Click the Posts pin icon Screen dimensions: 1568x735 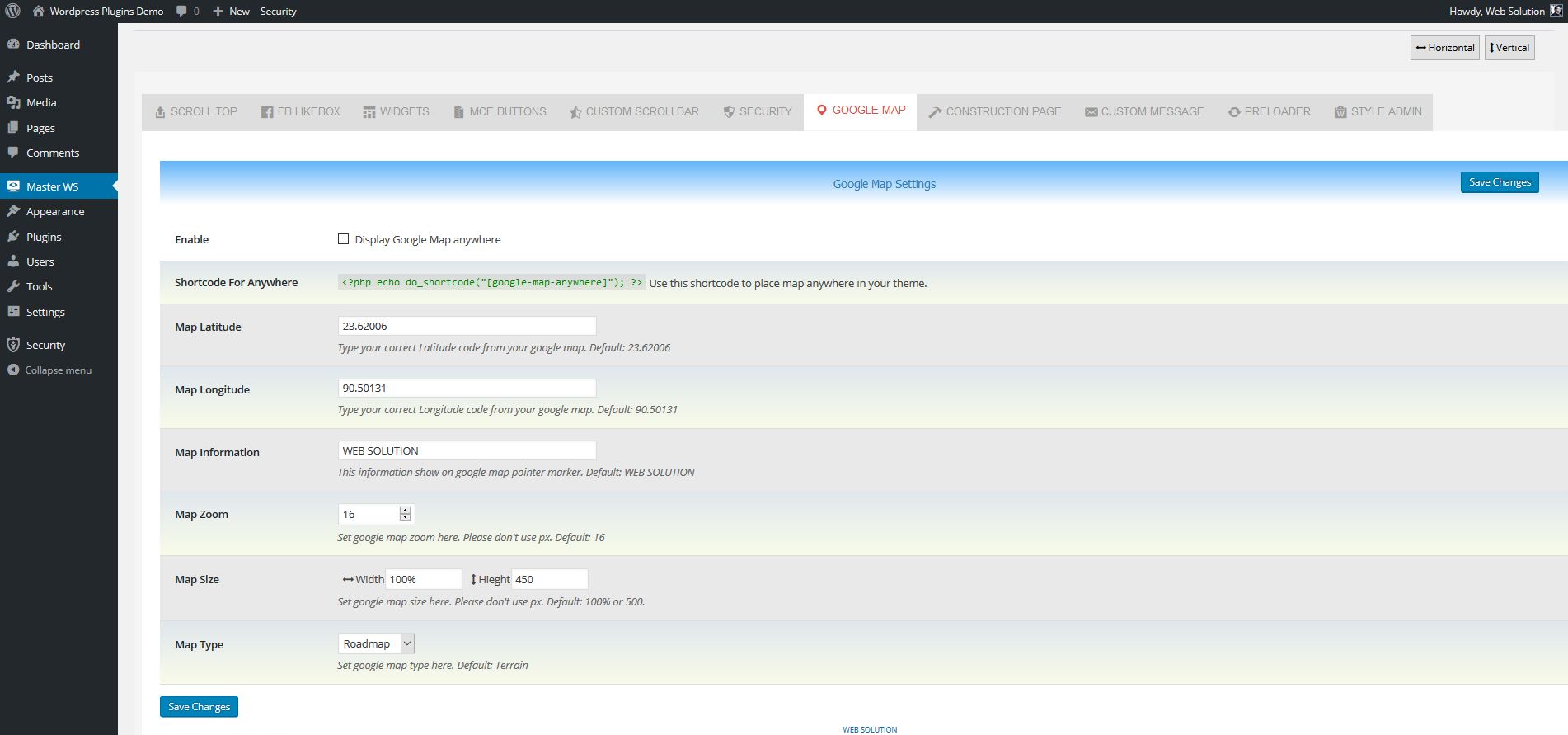pyautogui.click(x=13, y=77)
